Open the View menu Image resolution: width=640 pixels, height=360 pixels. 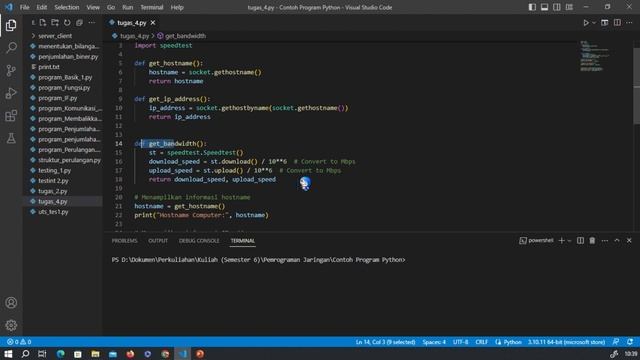click(x=93, y=7)
